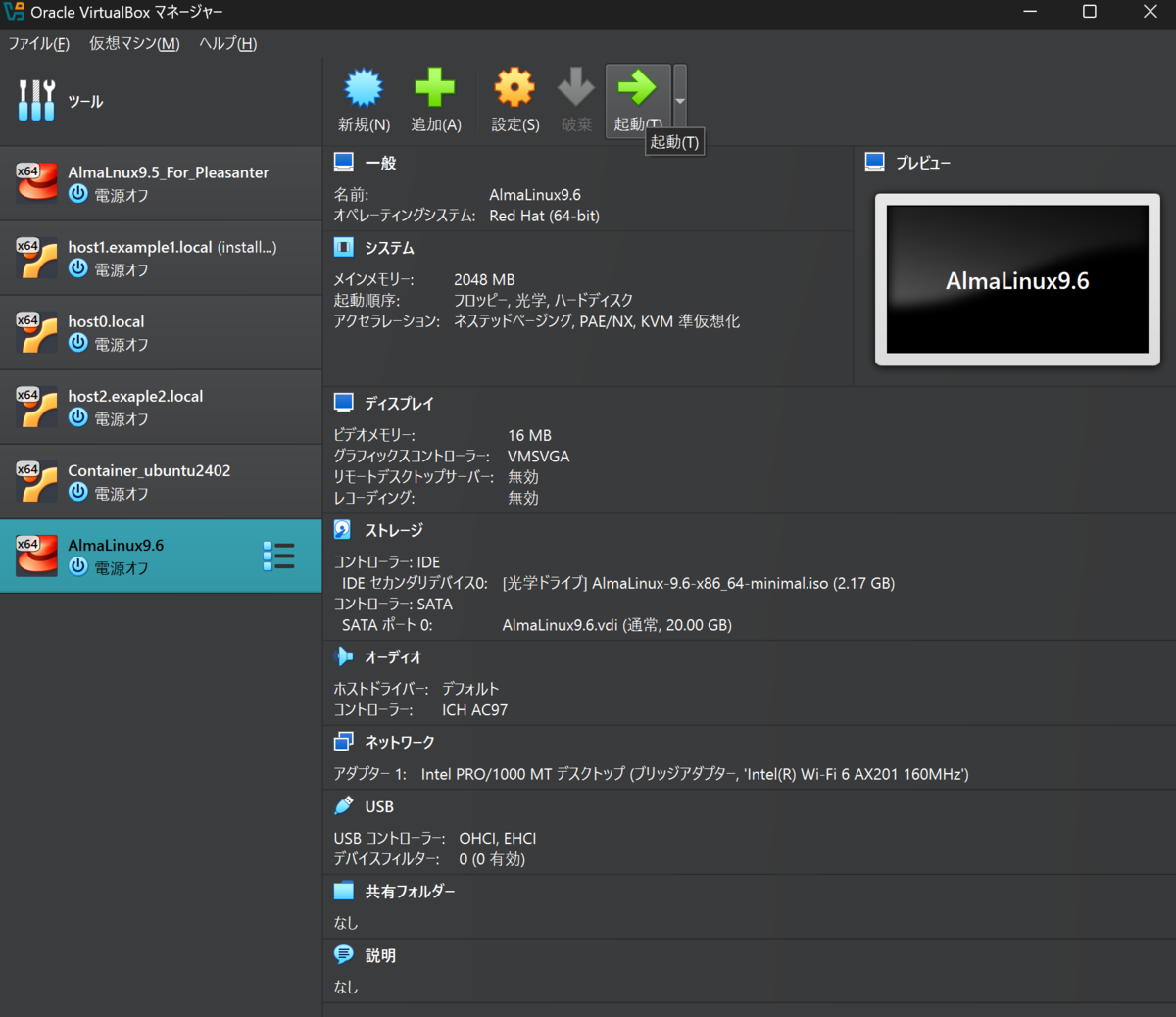Open the システム section heading link
1176x1017 pixels.
(x=390, y=248)
